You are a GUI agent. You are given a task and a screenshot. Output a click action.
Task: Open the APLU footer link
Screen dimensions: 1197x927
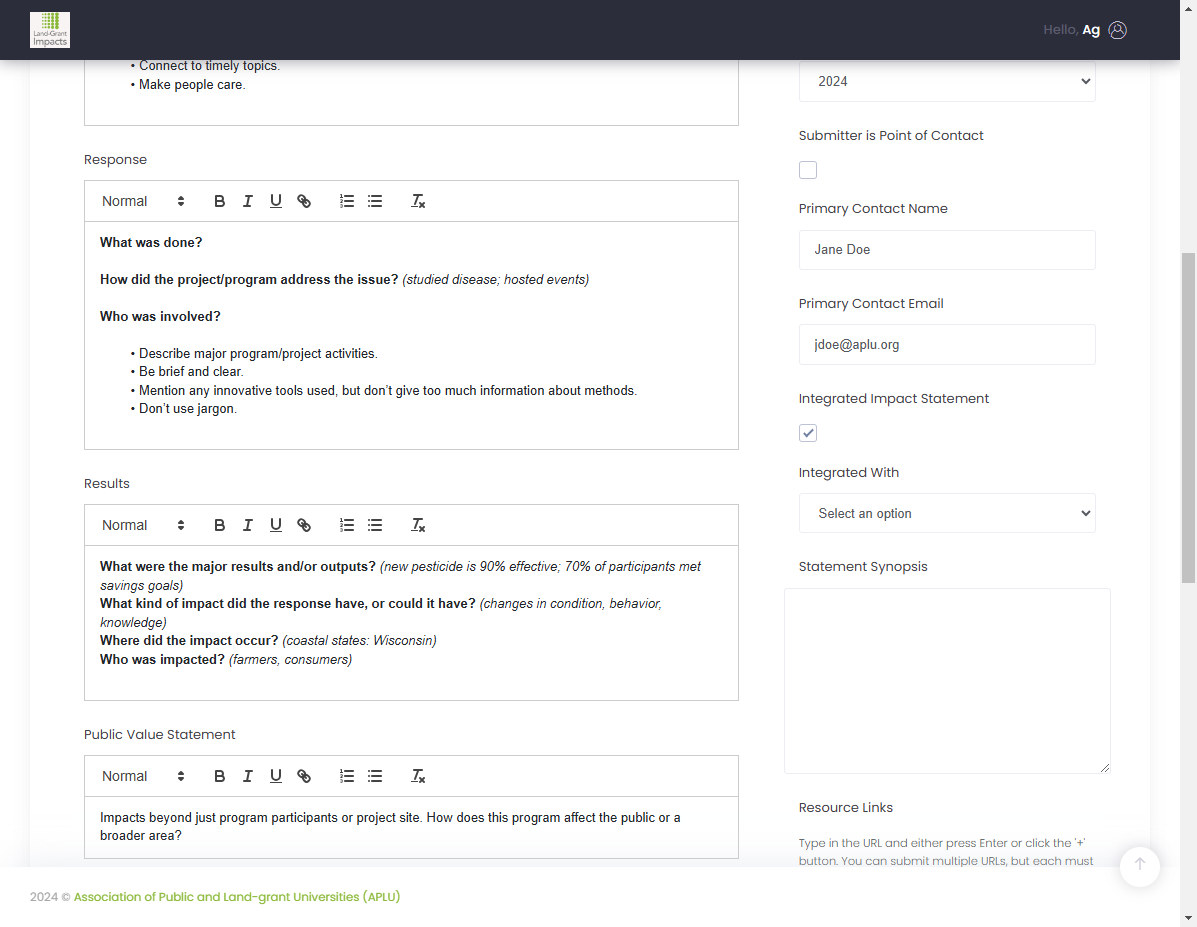(237, 896)
